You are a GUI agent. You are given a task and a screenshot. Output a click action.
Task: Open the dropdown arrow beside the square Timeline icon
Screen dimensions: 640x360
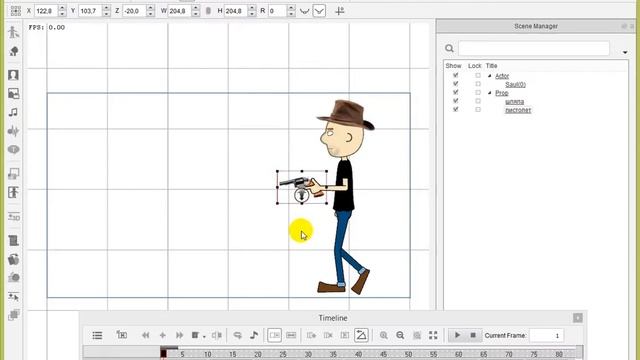pos(204,337)
